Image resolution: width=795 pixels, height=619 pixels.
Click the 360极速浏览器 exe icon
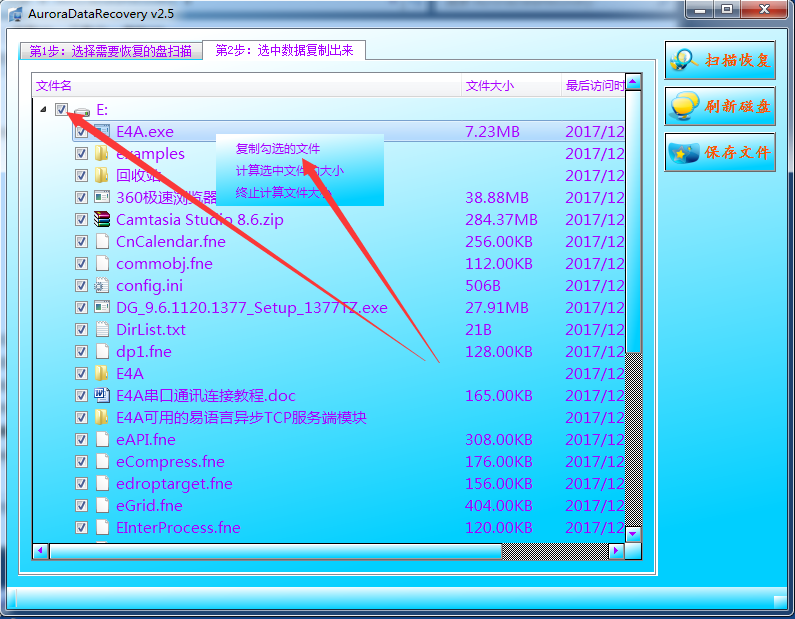coord(102,197)
